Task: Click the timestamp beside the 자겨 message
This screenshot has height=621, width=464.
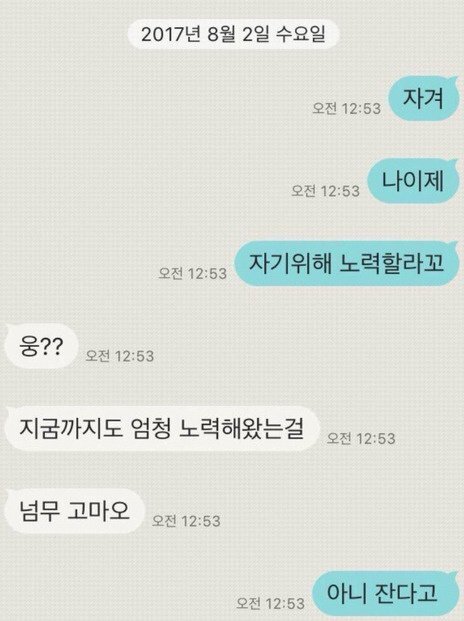Action: click(346, 108)
